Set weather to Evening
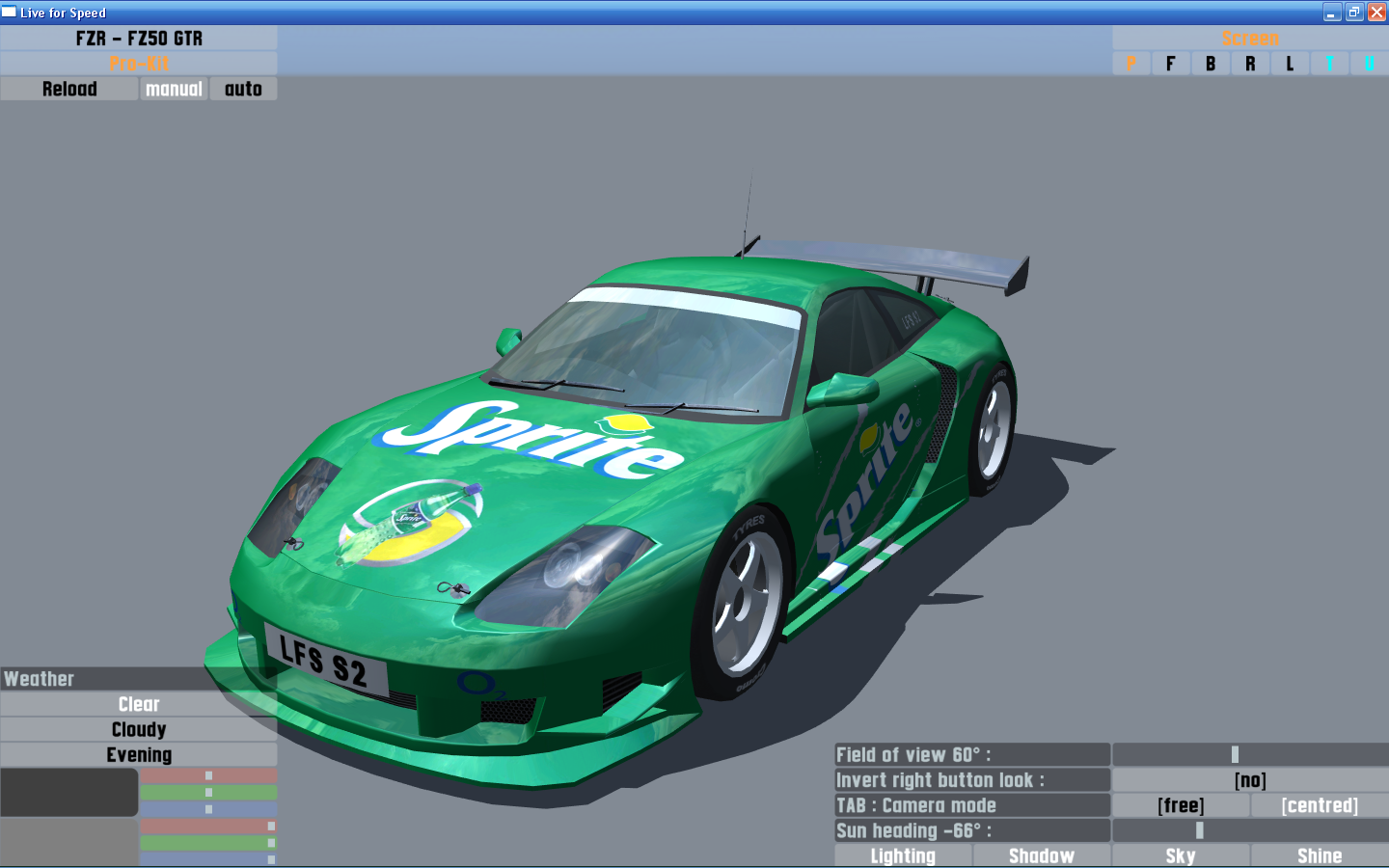1389x868 pixels. 139,754
